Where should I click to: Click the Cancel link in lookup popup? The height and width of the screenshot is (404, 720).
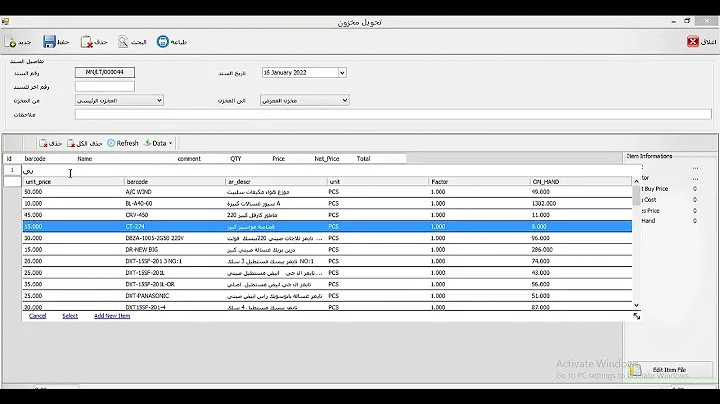38,316
